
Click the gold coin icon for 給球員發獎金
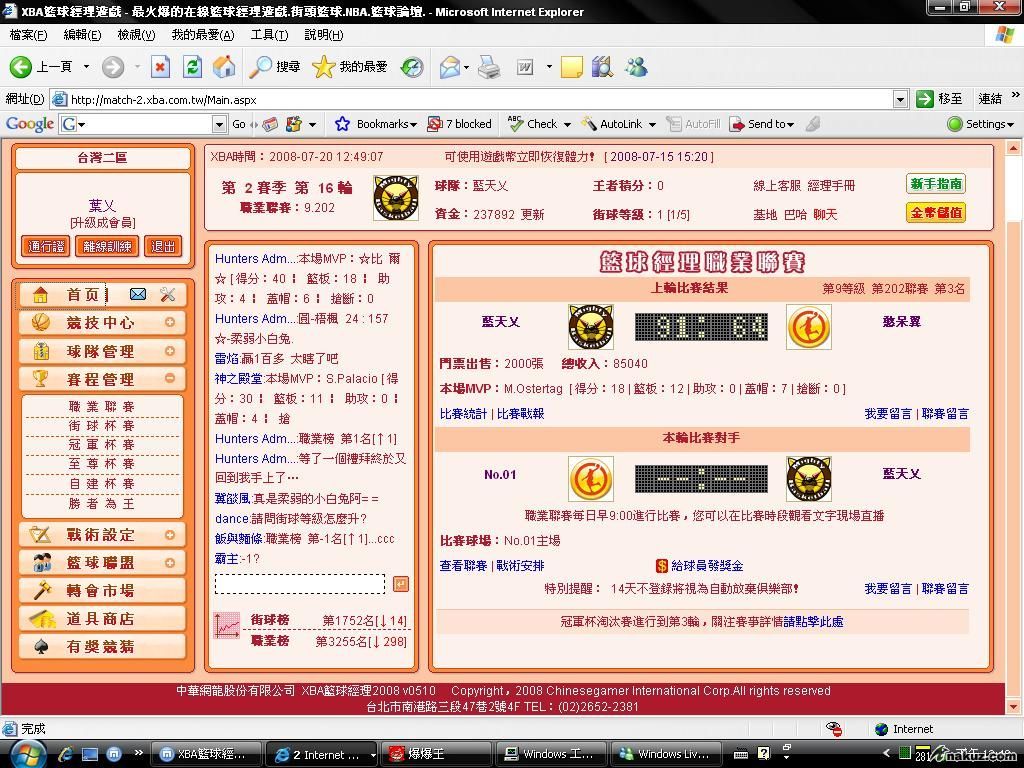[x=662, y=566]
